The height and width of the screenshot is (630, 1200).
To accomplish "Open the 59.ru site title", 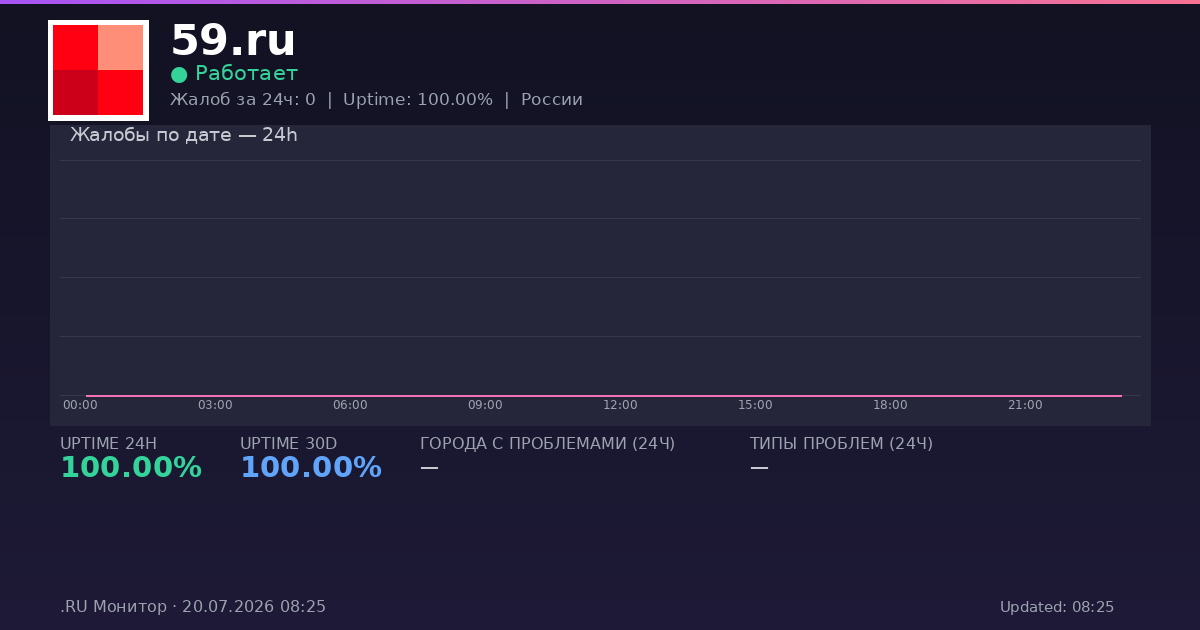I will click(233, 41).
